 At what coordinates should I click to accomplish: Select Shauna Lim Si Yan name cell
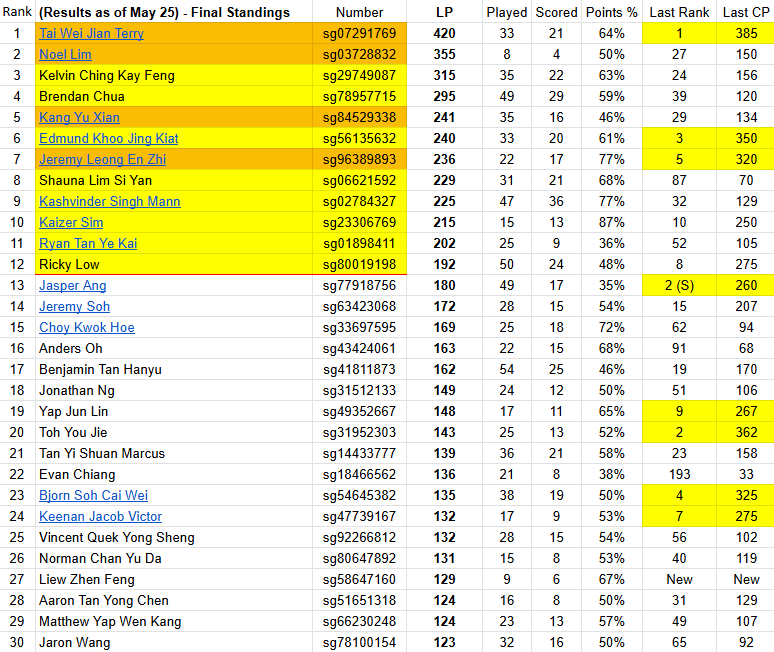pyautogui.click(x=174, y=181)
